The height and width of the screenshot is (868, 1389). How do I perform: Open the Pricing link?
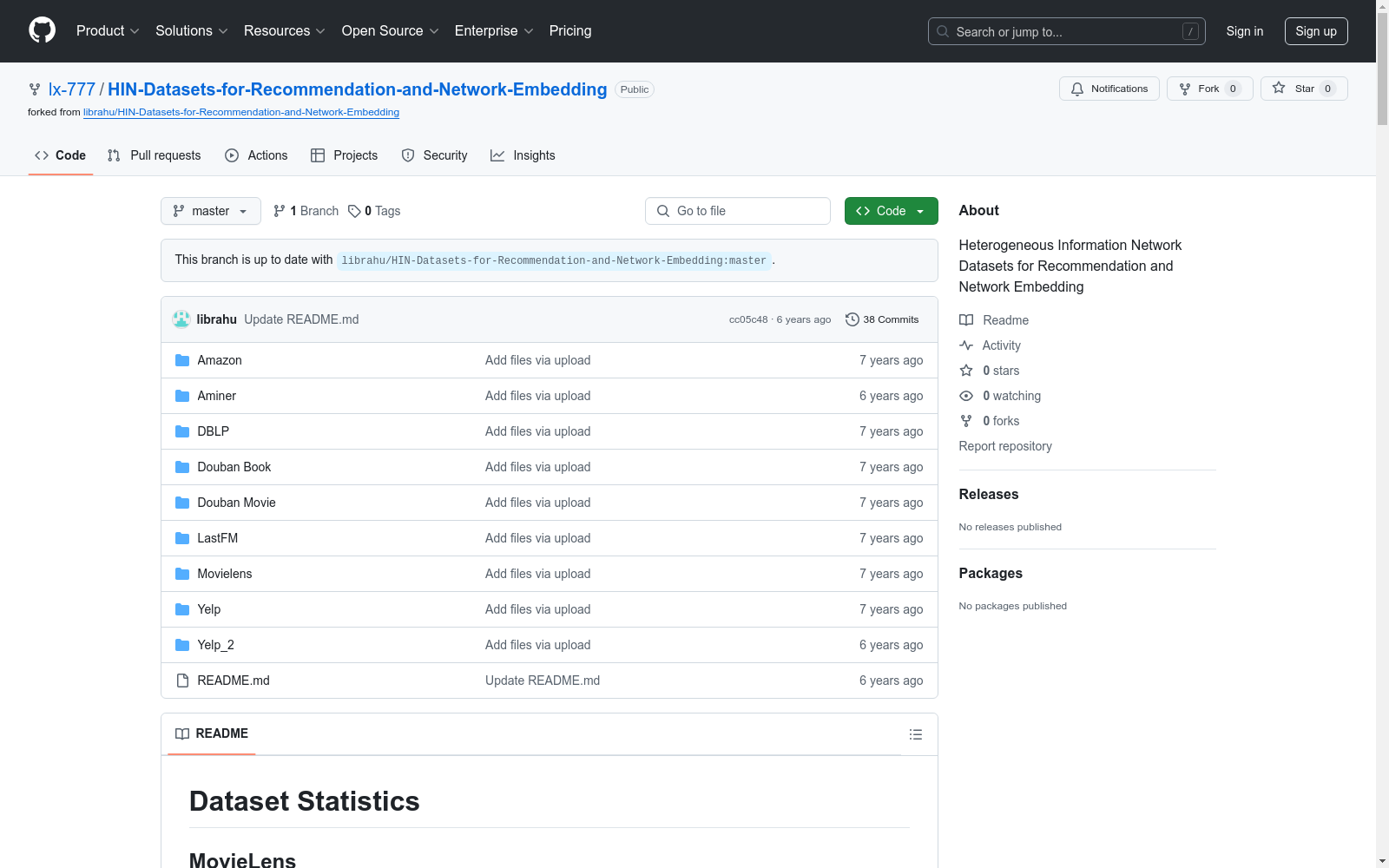[x=570, y=30]
